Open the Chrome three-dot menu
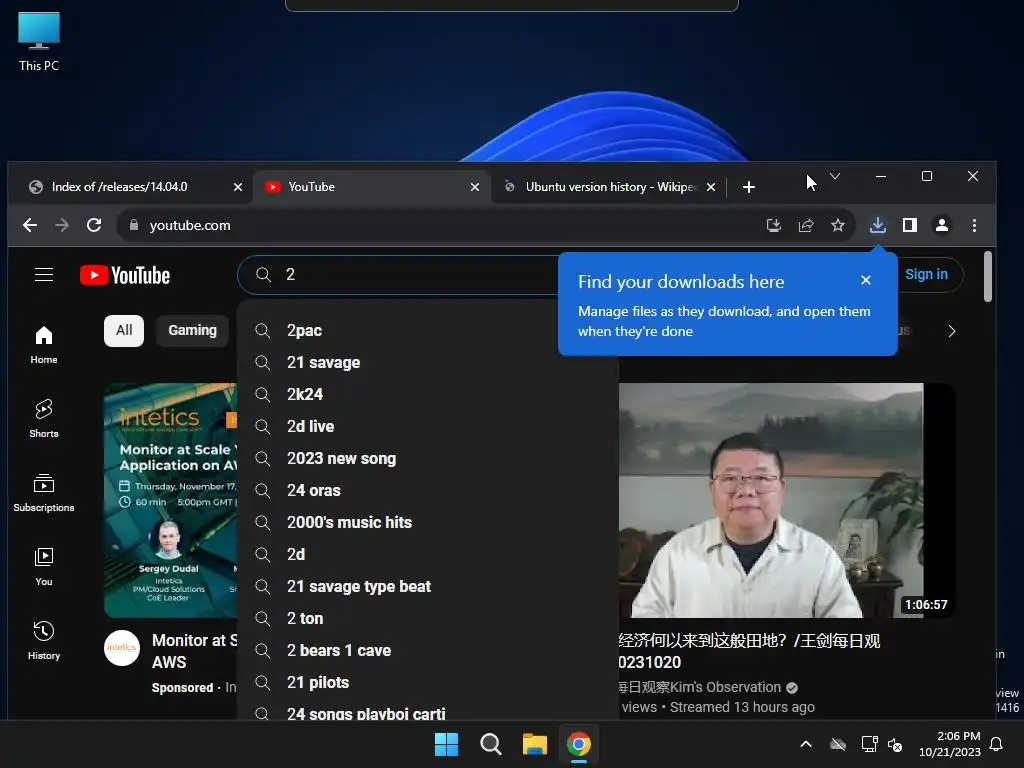The width and height of the screenshot is (1024, 768). click(974, 225)
